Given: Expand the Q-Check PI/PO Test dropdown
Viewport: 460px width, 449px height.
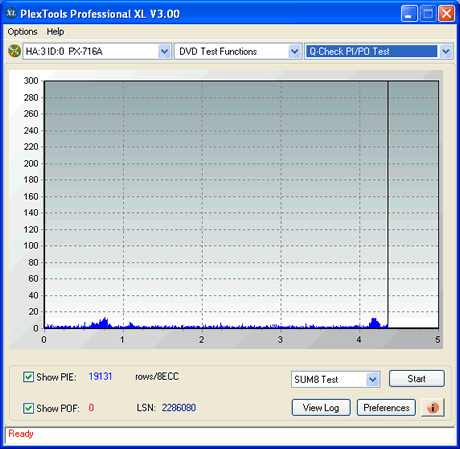Looking at the screenshot, I should pyautogui.click(x=446, y=52).
